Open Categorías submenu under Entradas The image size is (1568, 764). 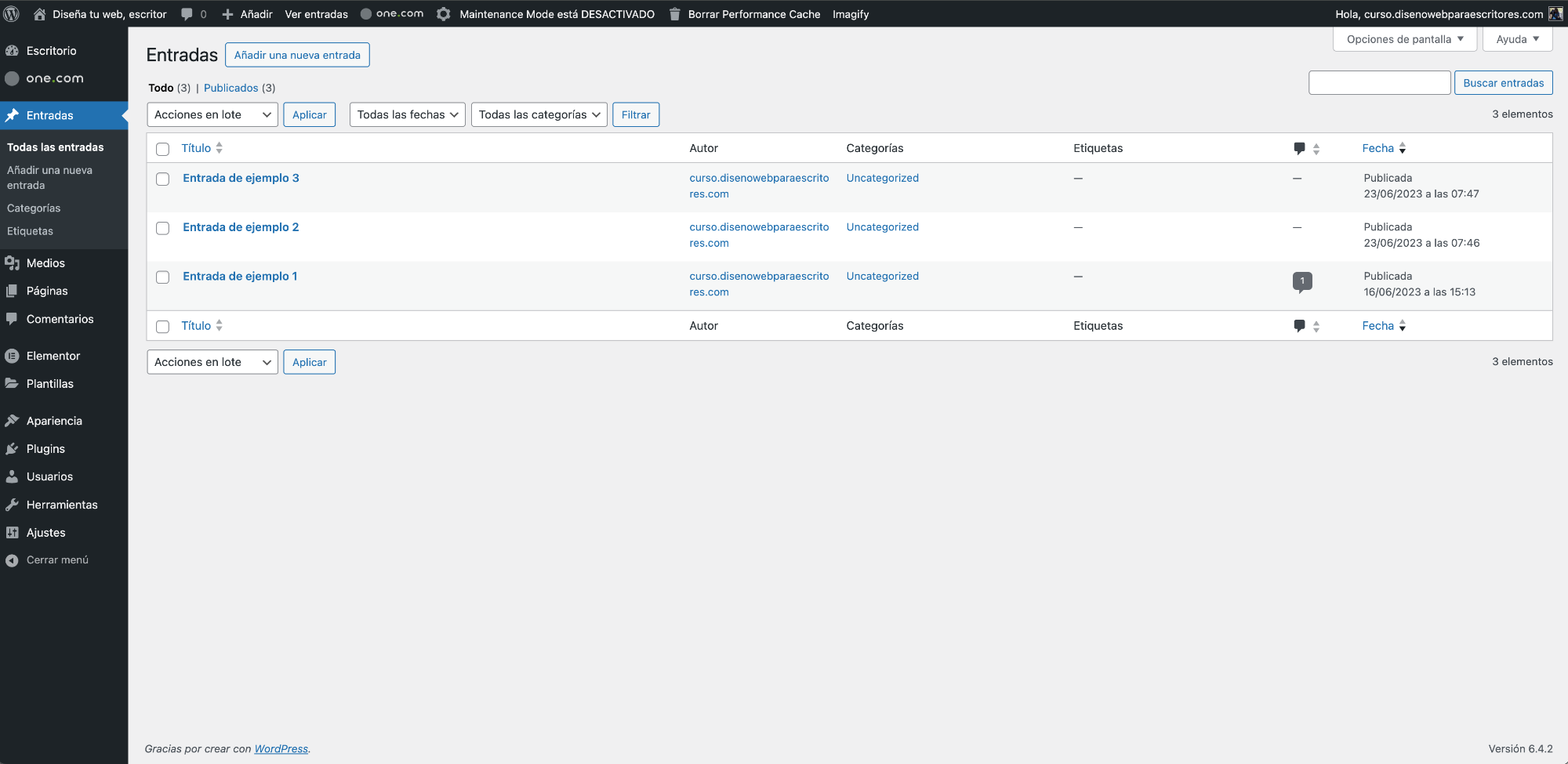tap(34, 208)
